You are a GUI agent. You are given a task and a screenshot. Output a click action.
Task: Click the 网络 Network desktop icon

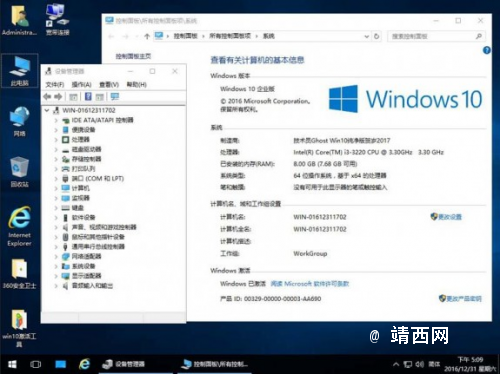coord(20,122)
